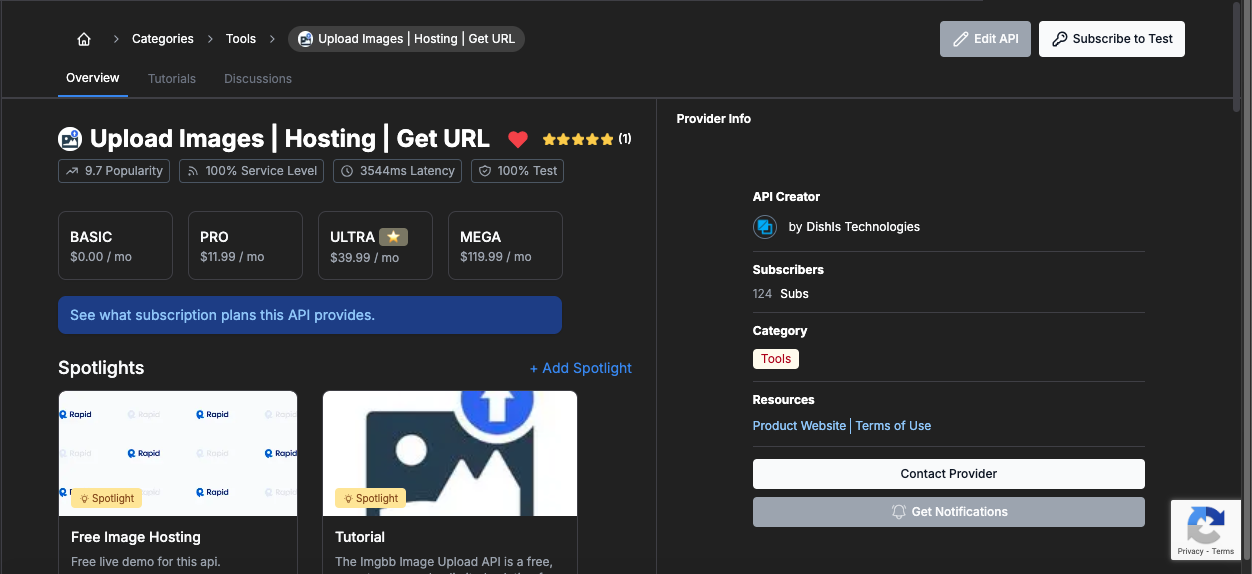Click the 3544ms Latency badge text
This screenshot has height=574, width=1252.
coord(407,171)
